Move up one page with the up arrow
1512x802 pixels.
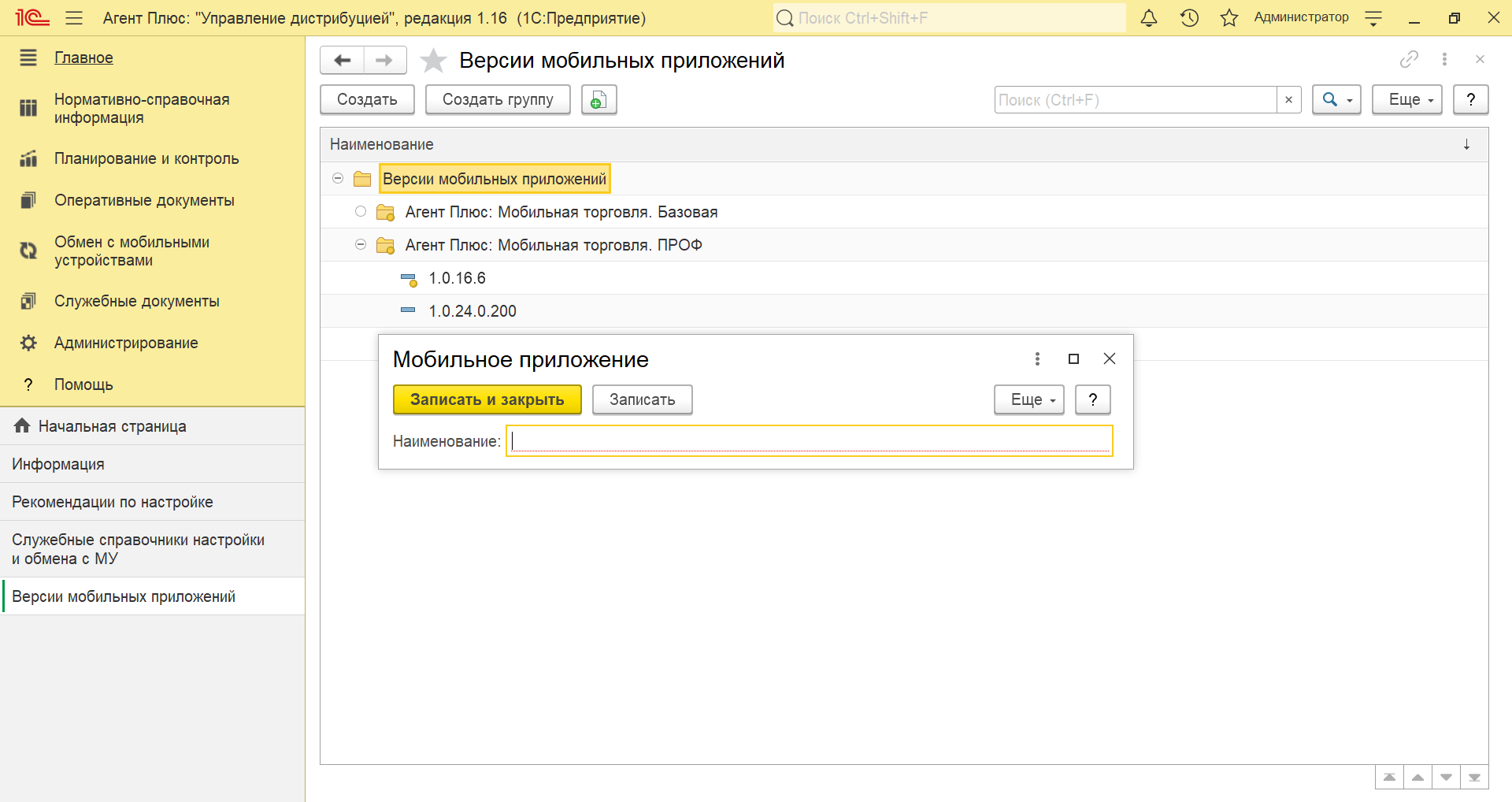coord(1417,777)
